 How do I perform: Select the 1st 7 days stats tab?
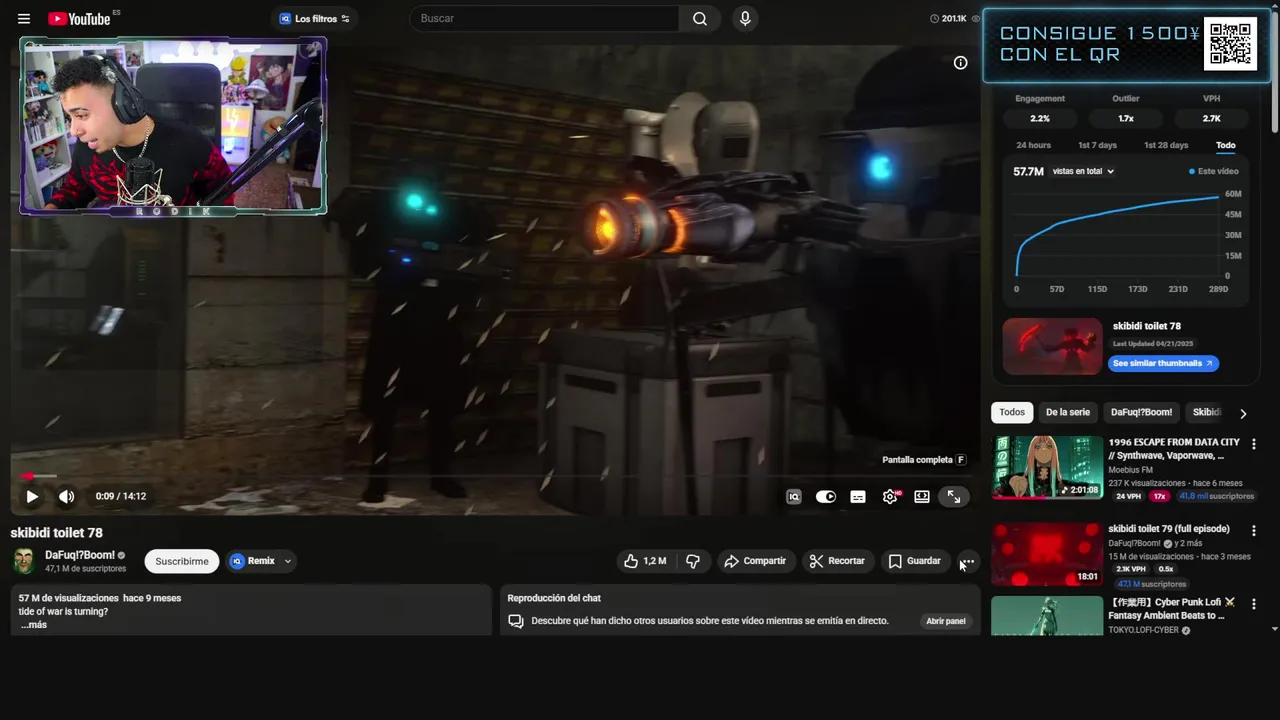point(1097,145)
